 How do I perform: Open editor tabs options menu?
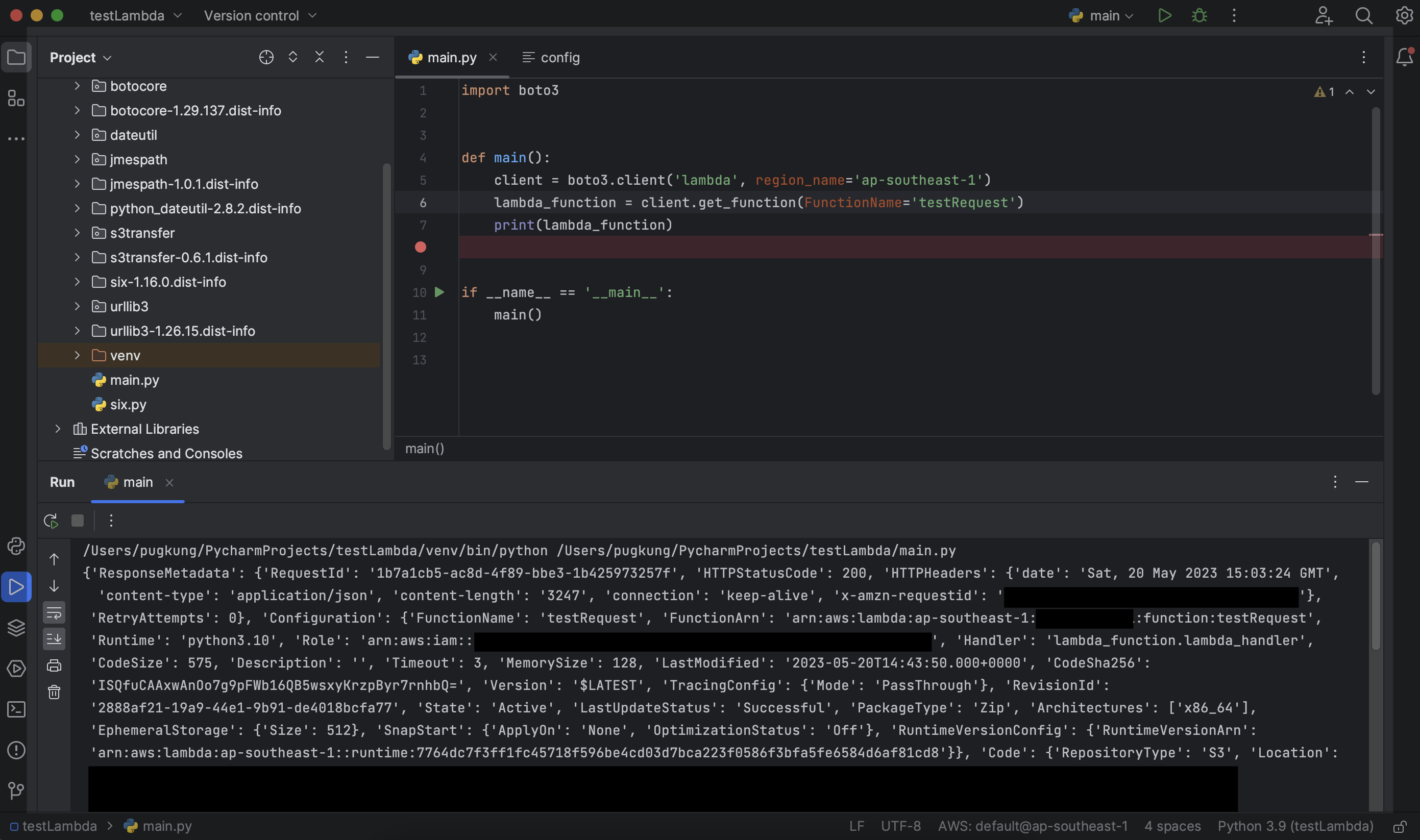[x=1364, y=57]
